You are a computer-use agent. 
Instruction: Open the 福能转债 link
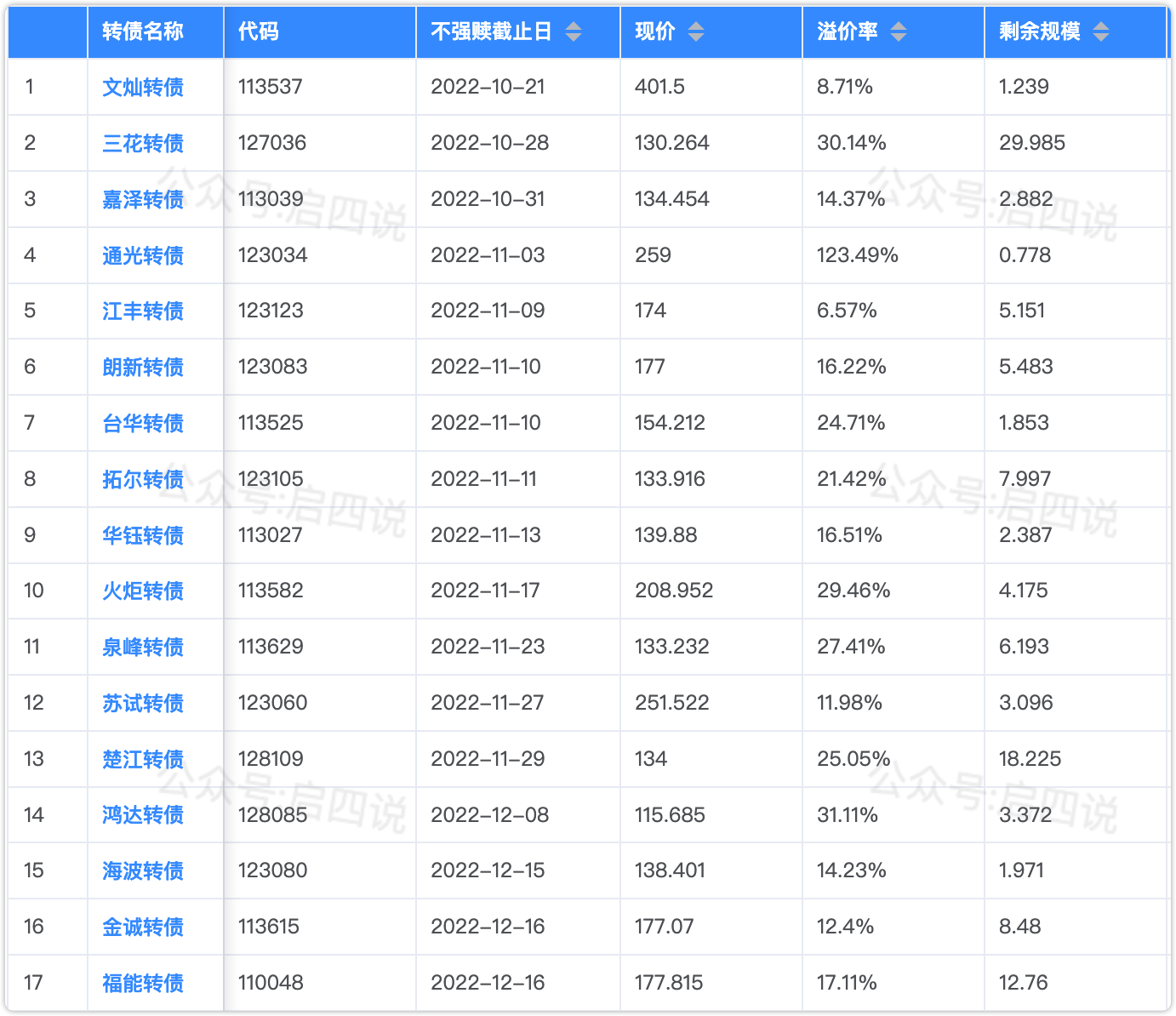[143, 983]
